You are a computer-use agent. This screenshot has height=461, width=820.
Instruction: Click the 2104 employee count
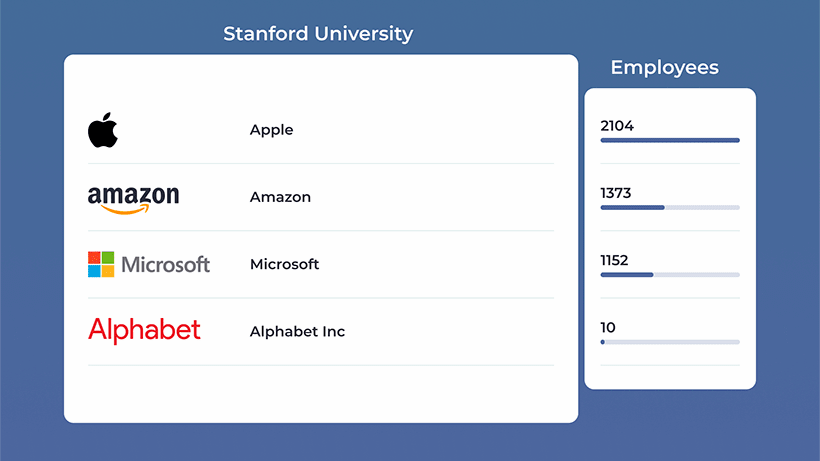point(617,126)
